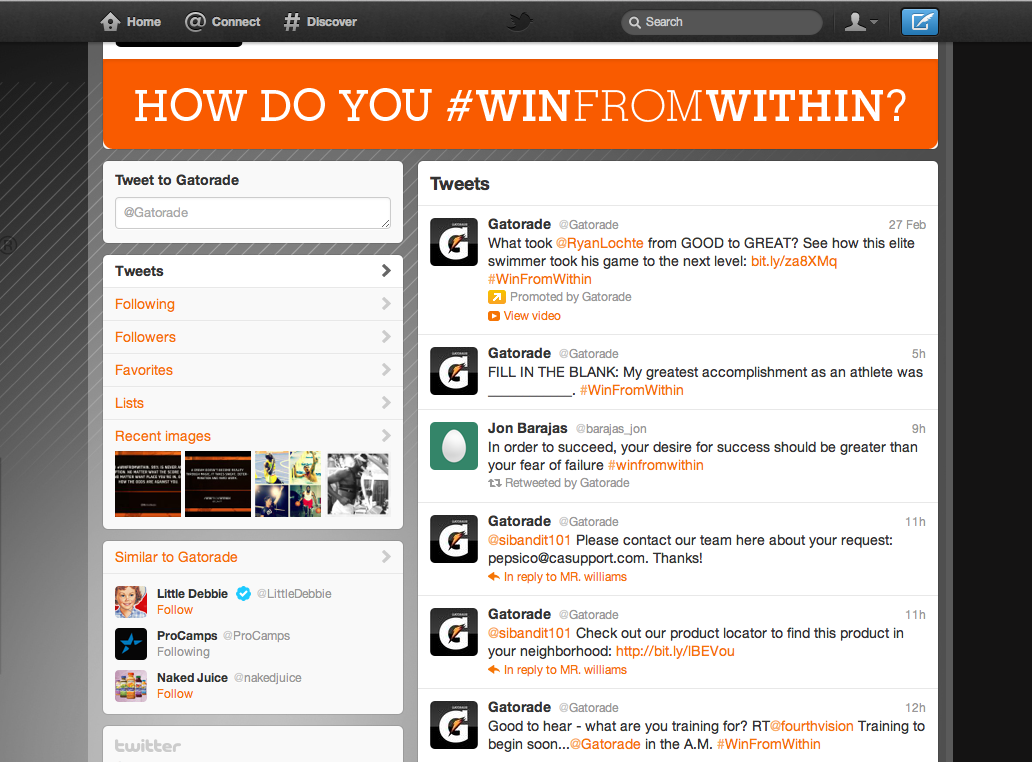1032x762 pixels.
Task: Click chevron on the Following row
Action: (386, 304)
